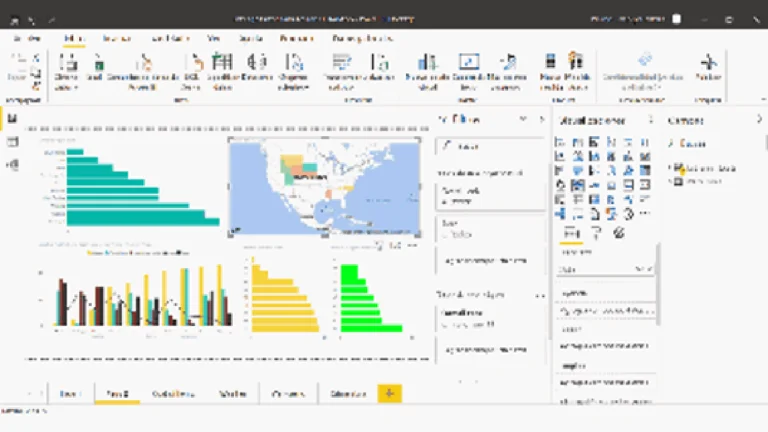
Task: Click the Undo arrow in the title bar
Action: coord(31,20)
